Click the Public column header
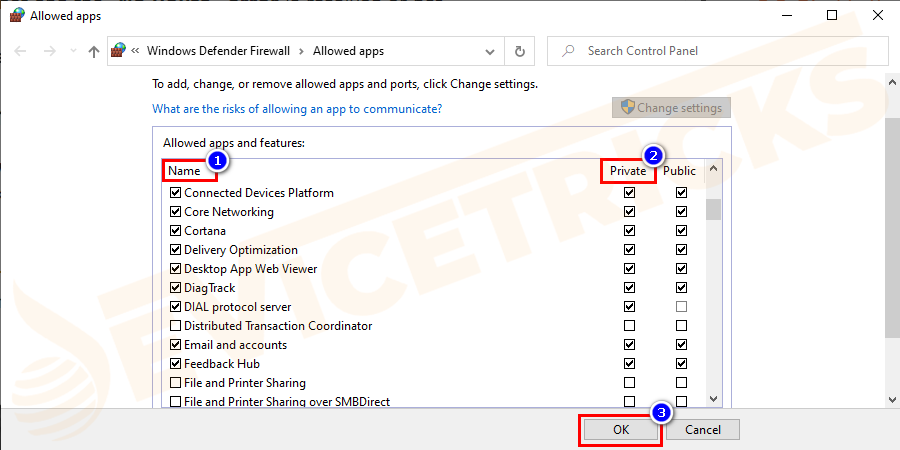The height and width of the screenshot is (450, 900). point(680,171)
